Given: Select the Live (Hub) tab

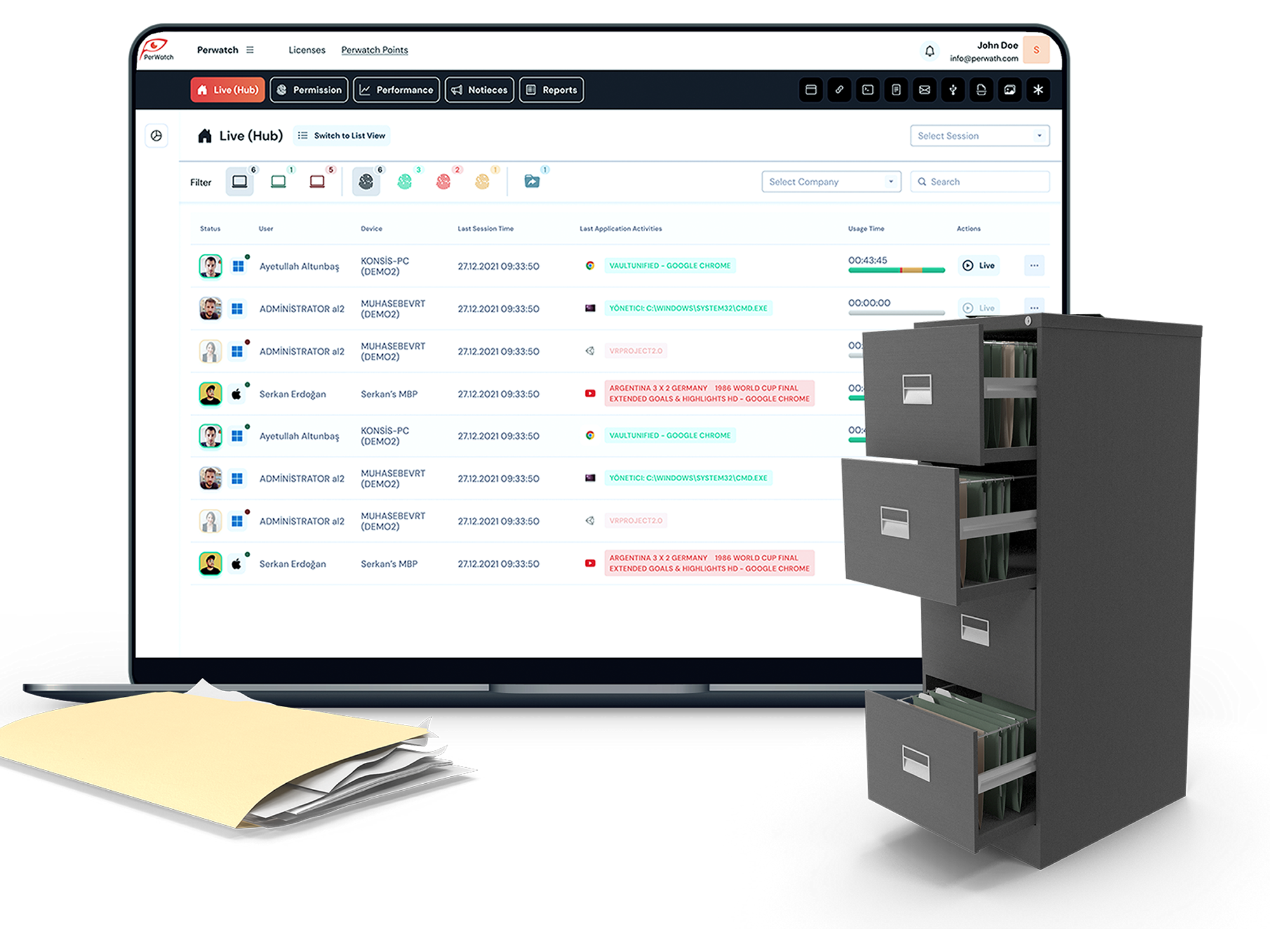Looking at the screenshot, I should click(x=227, y=90).
